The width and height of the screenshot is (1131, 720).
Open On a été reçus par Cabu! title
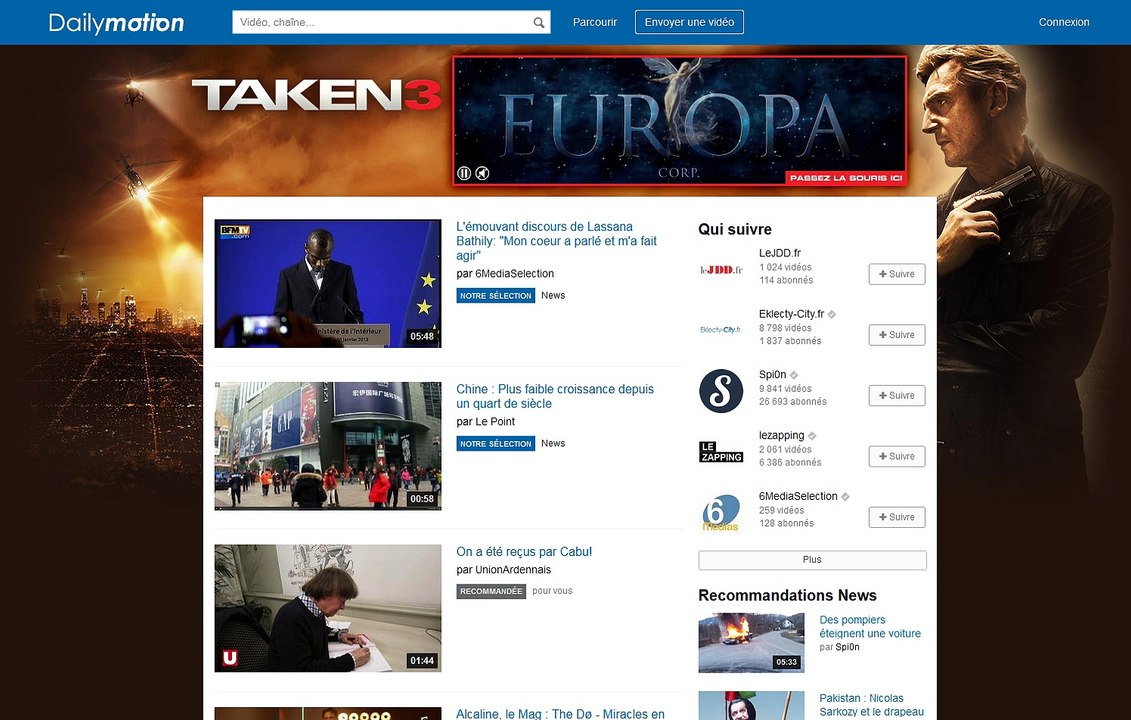pyautogui.click(x=524, y=552)
